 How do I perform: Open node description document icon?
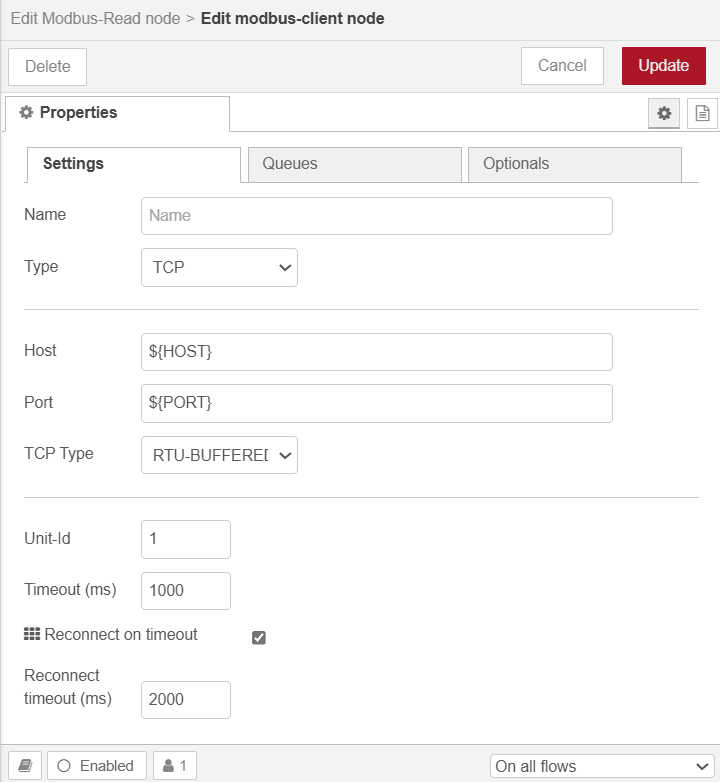pos(702,113)
